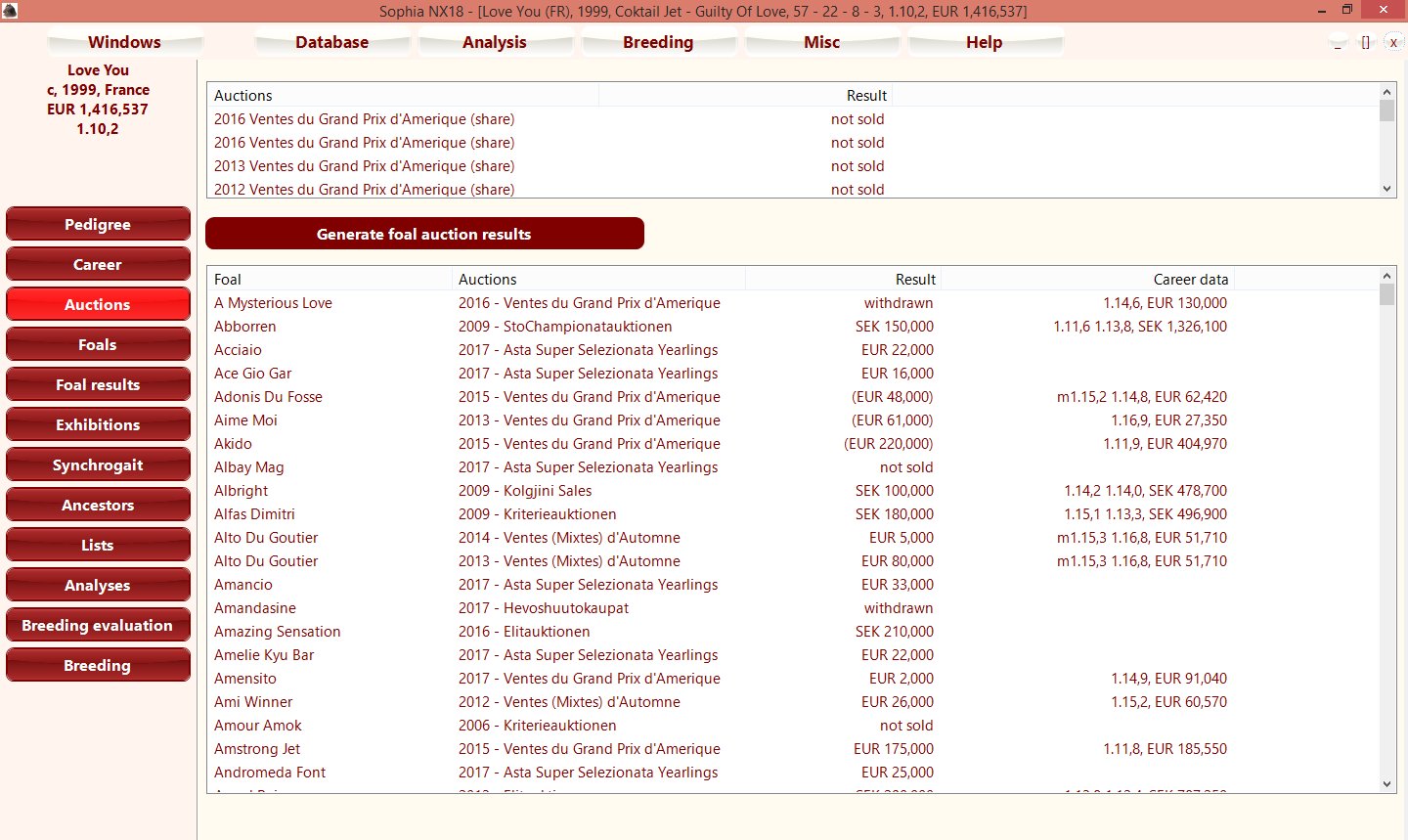The height and width of the screenshot is (840, 1408).
Task: Select foal Adonis Du Fosse
Action: tap(268, 396)
